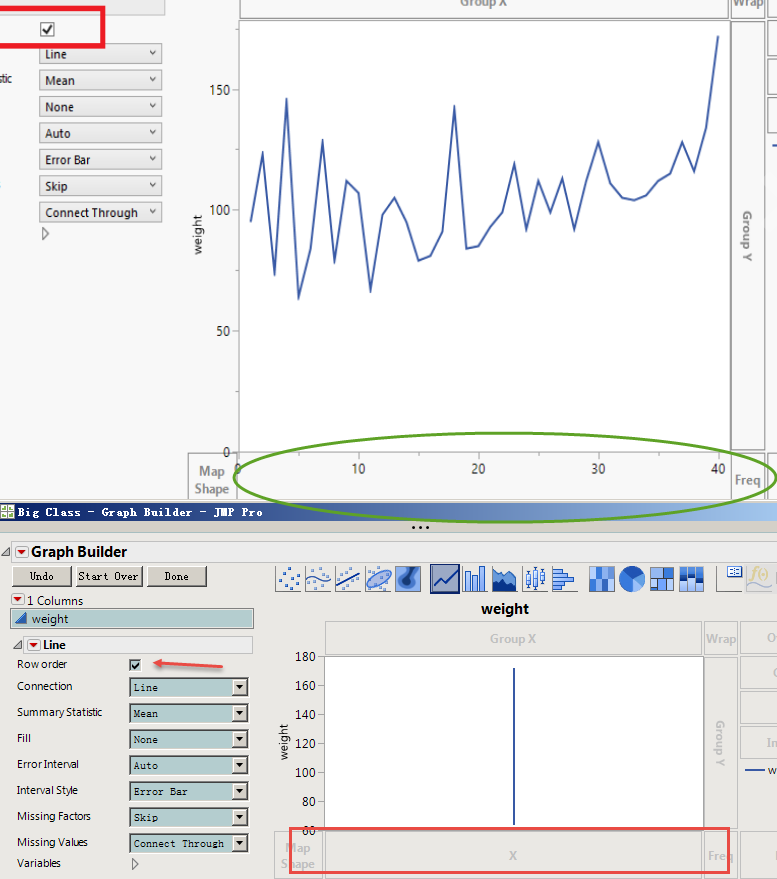Click the x-axis value 20 in the upper graph

click(478, 469)
